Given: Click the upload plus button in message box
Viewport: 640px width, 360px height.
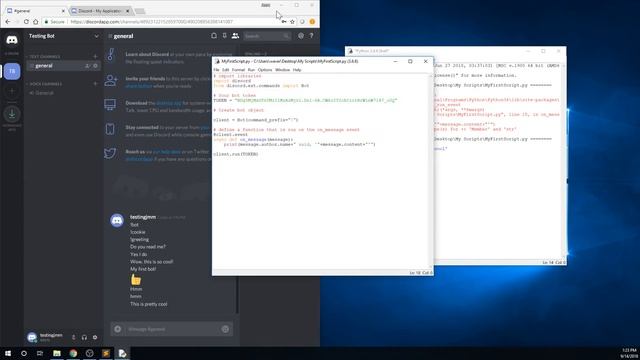Looking at the screenshot, I should coord(118,329).
